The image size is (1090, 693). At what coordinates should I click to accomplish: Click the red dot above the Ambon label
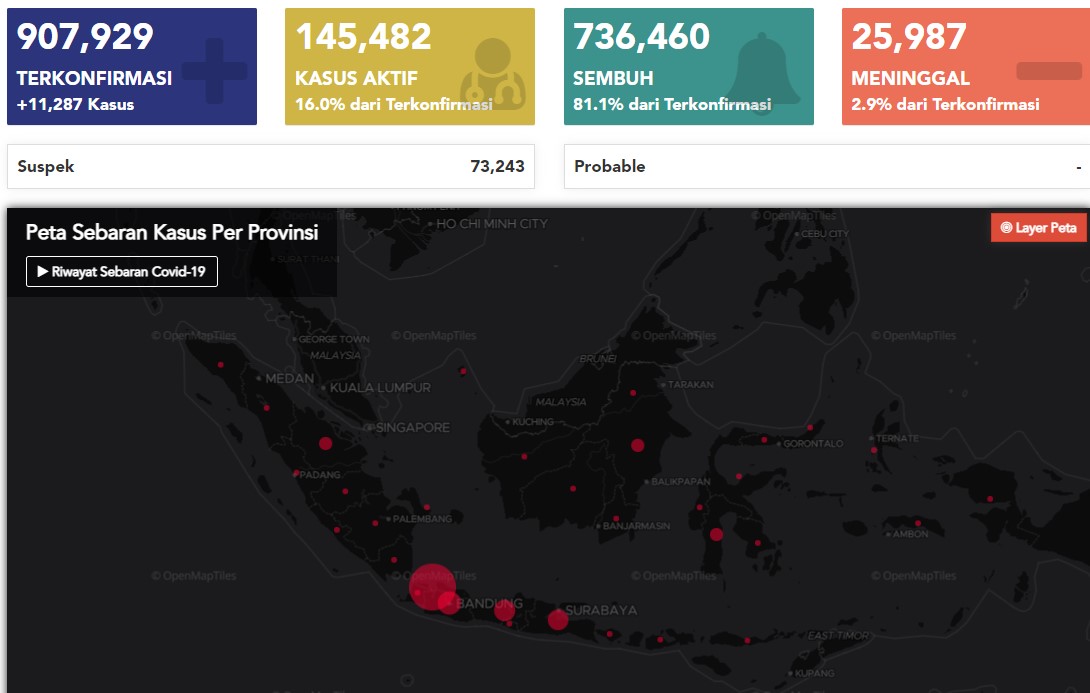click(x=918, y=523)
